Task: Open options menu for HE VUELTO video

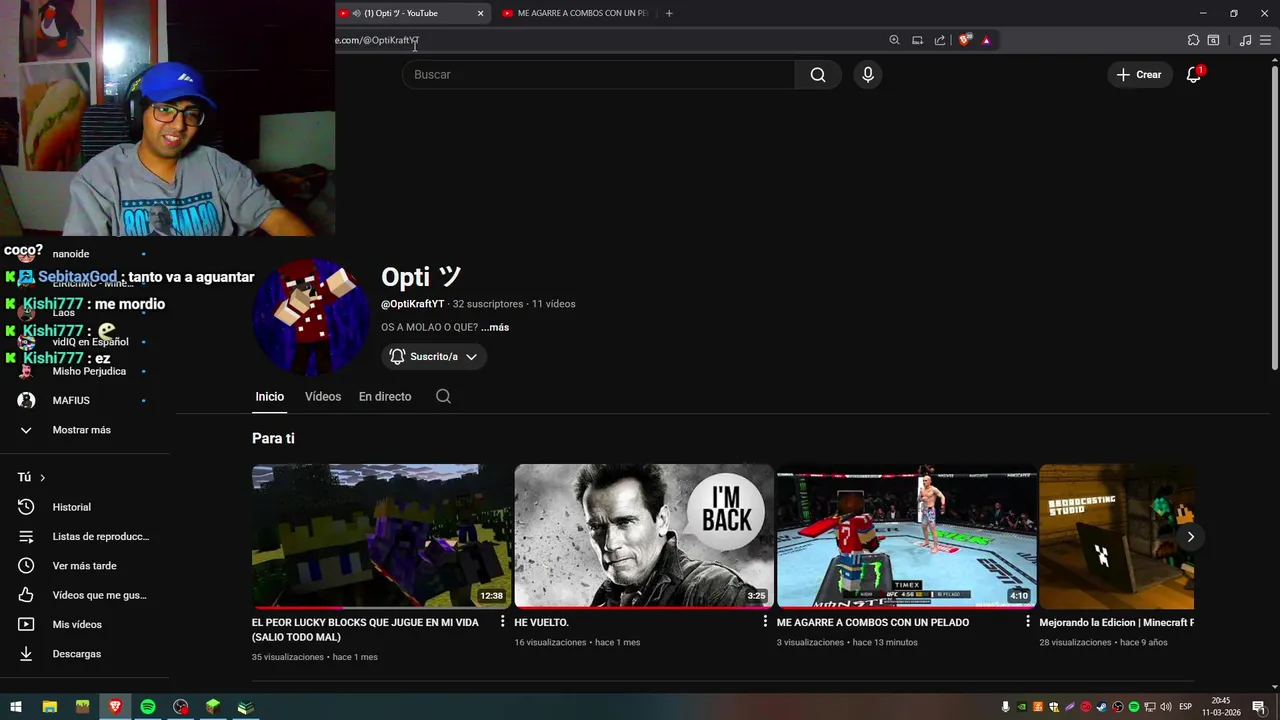Action: click(765, 622)
